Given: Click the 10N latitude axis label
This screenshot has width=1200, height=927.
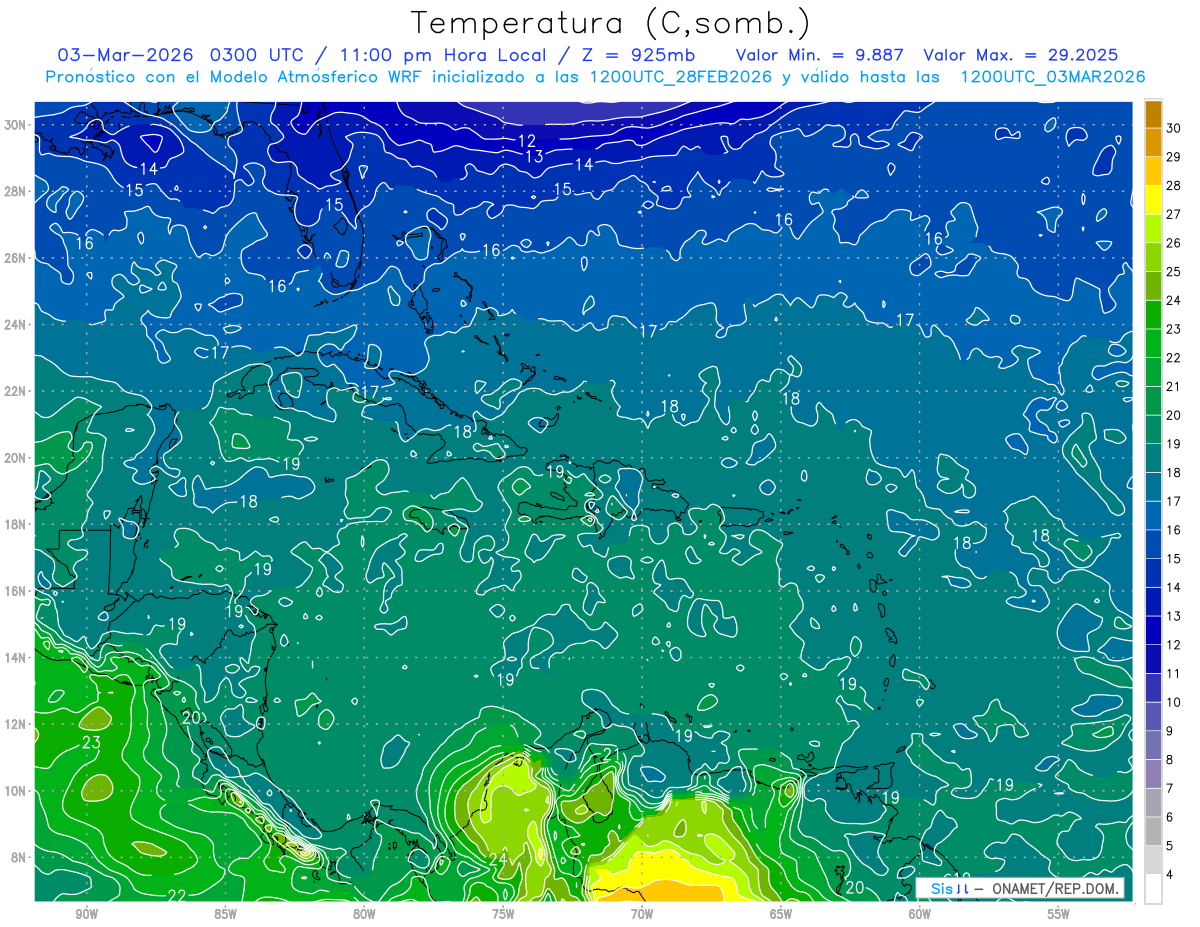Looking at the screenshot, I should click(x=15, y=791).
